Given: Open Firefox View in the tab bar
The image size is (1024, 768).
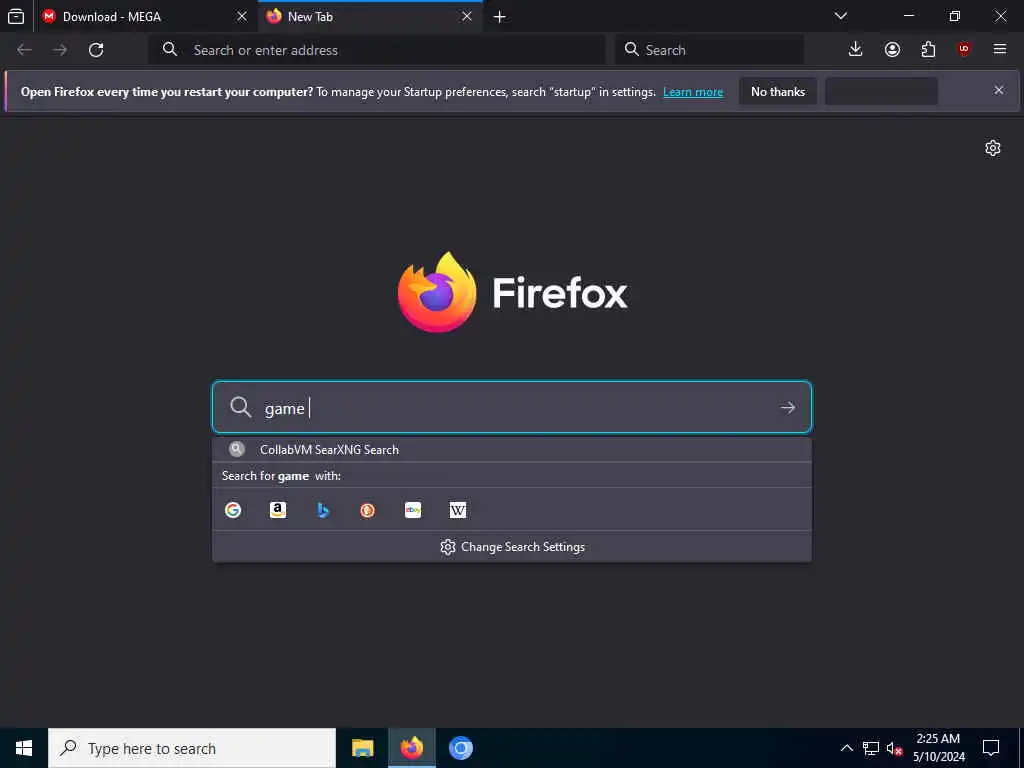Looking at the screenshot, I should (16, 16).
